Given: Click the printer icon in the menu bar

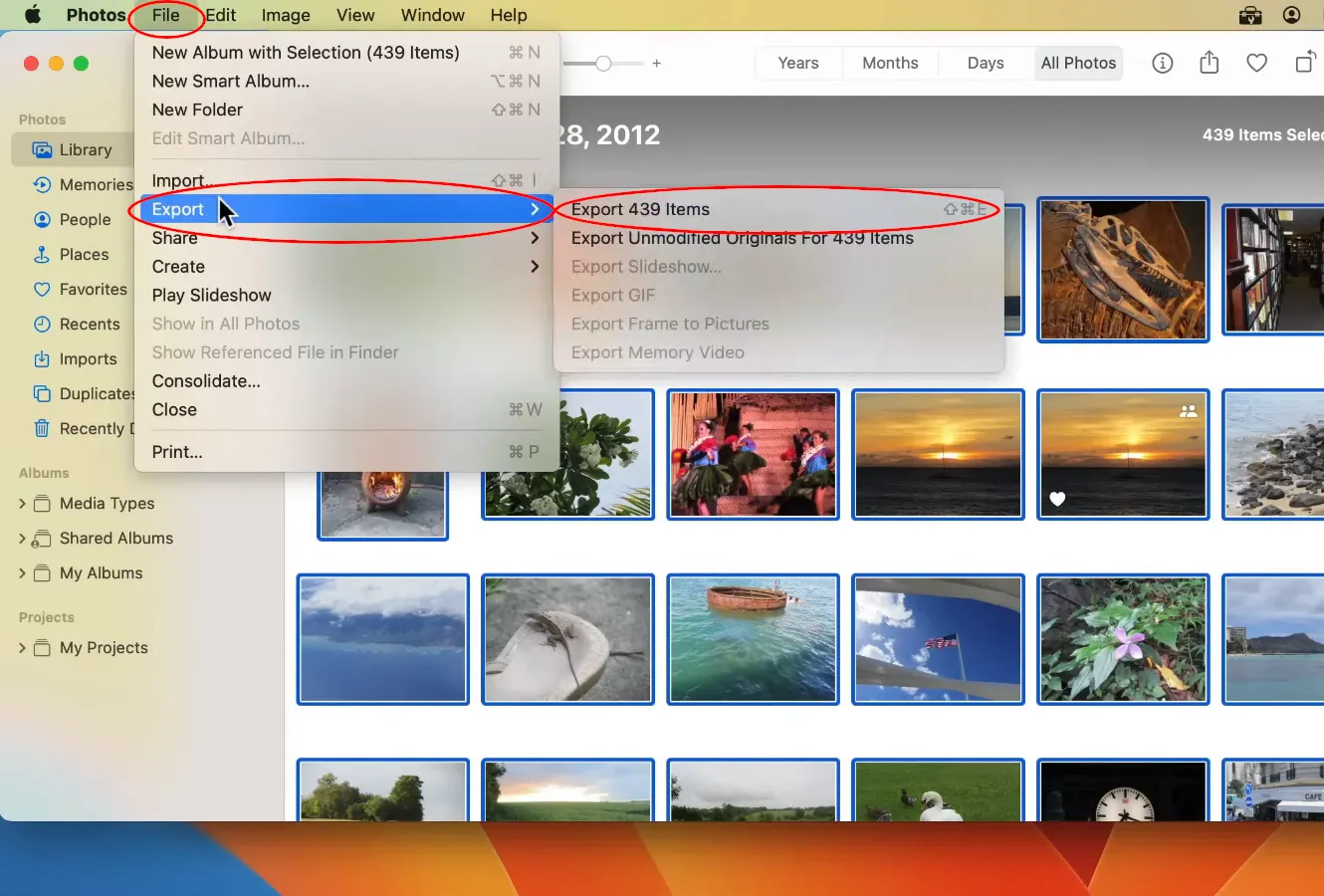Looking at the screenshot, I should pos(1249,15).
